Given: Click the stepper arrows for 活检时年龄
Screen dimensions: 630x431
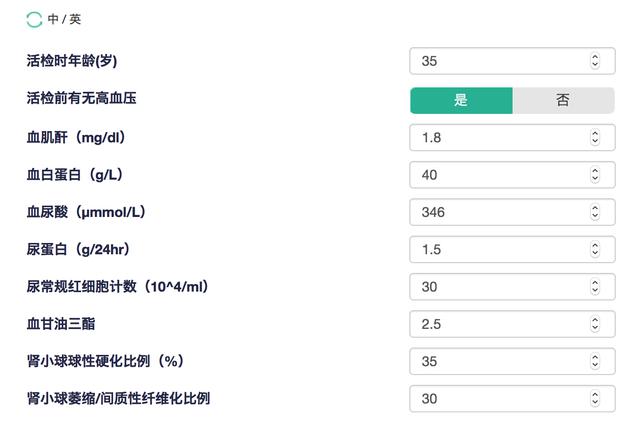Looking at the screenshot, I should [x=595, y=61].
